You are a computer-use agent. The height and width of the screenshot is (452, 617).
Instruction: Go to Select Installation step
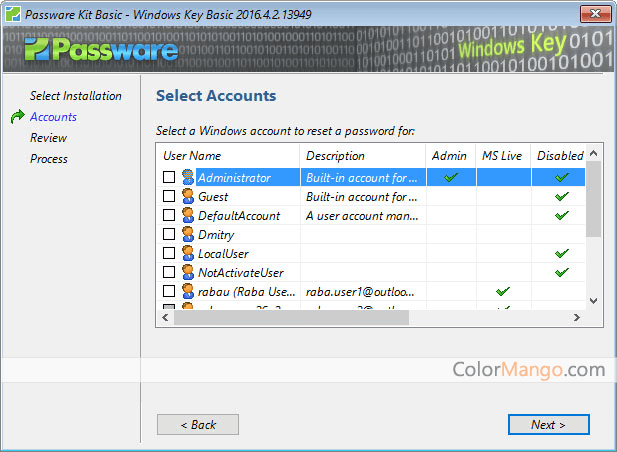tap(76, 96)
